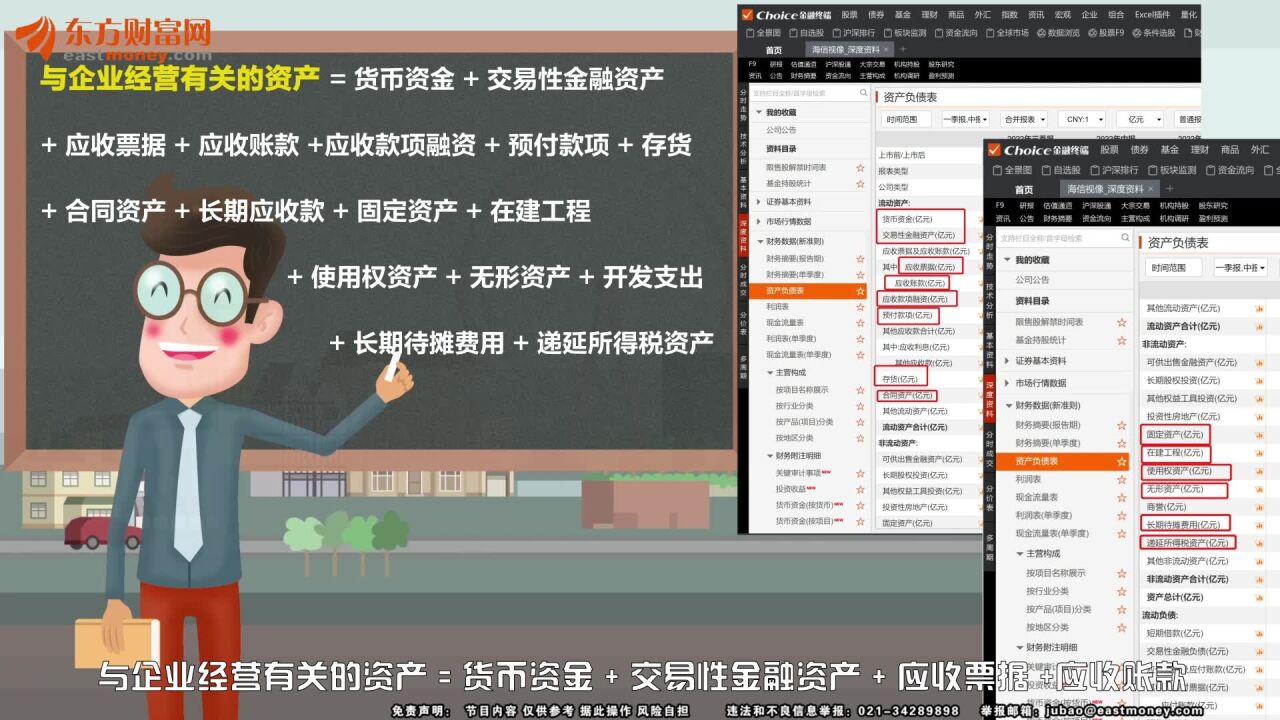Select 深度资料 vertical tab in rear window
This screenshot has width=1280, height=720.
(x=743, y=233)
